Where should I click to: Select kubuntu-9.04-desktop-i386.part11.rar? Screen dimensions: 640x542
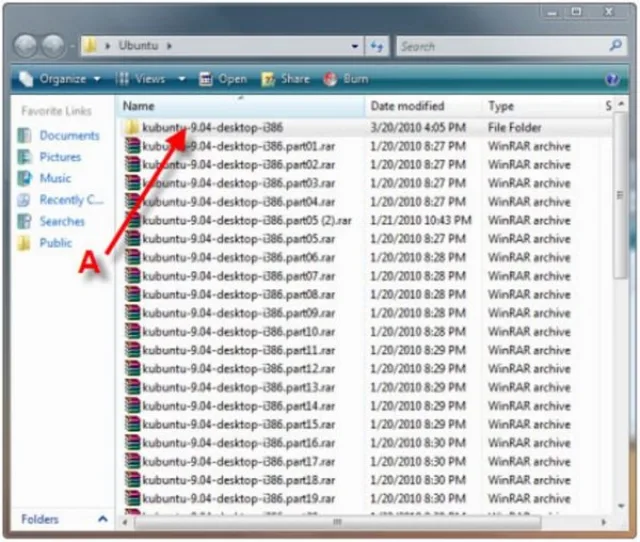coord(238,350)
